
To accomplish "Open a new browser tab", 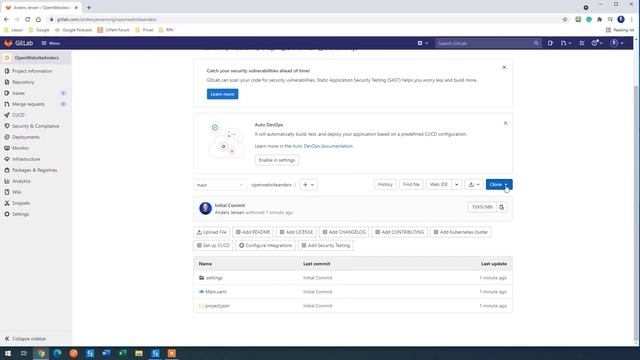I will tap(89, 7).
